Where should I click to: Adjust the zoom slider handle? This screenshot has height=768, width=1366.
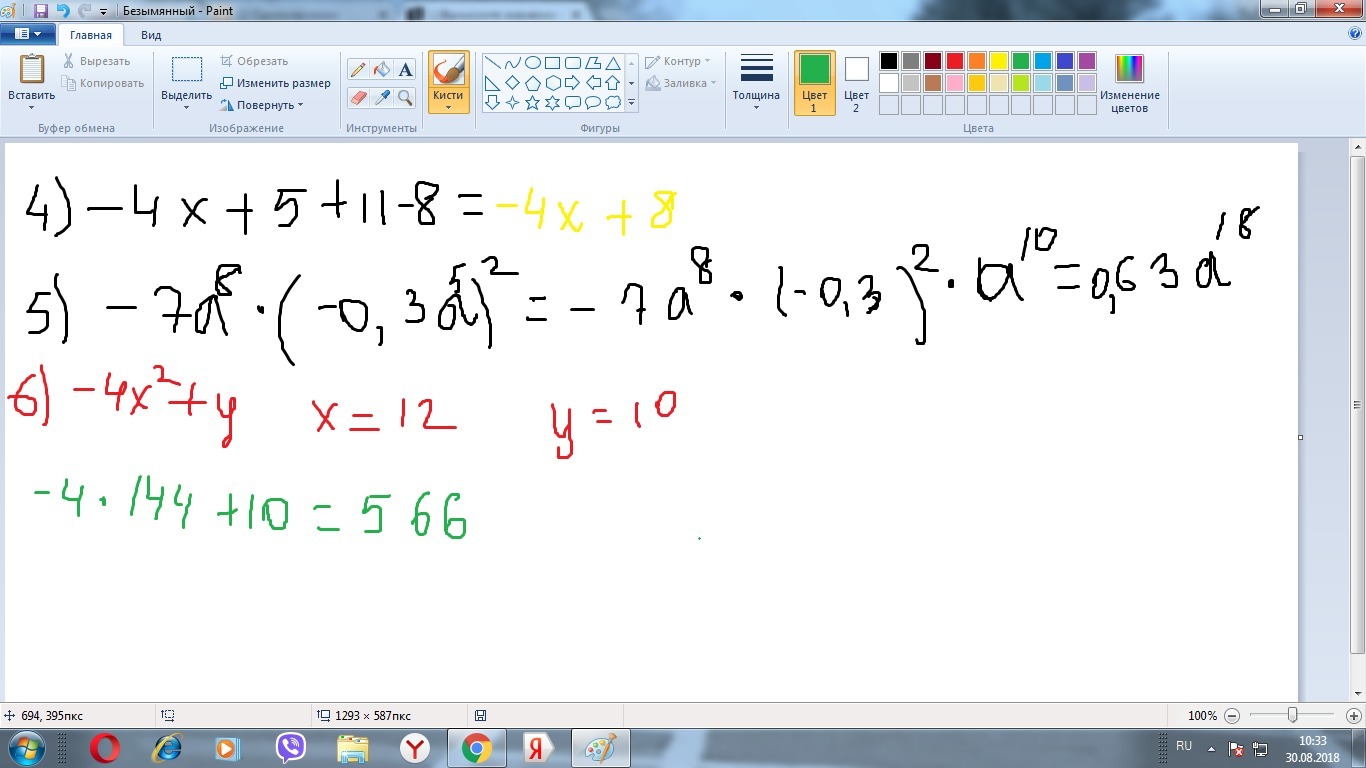[1293, 716]
